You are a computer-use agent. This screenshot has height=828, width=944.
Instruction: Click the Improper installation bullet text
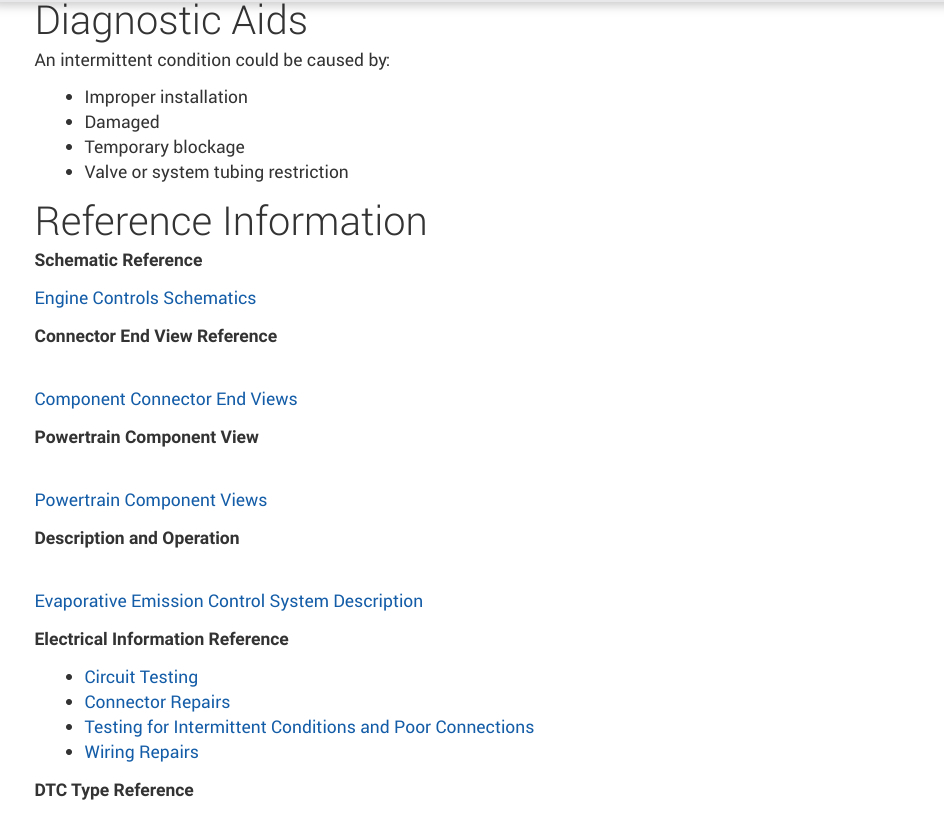(x=166, y=97)
